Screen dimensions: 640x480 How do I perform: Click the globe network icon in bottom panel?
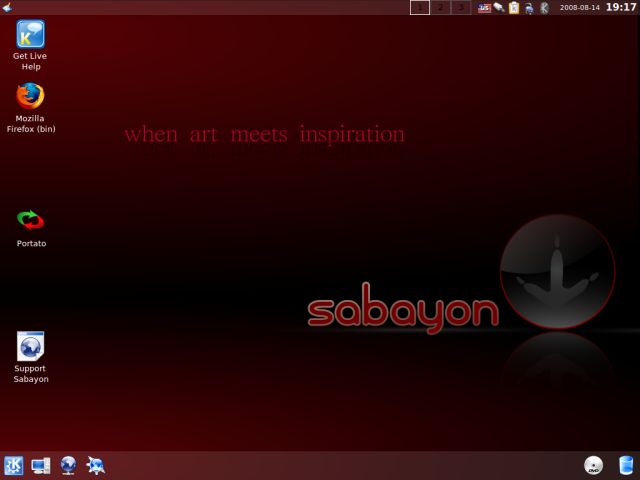tap(68, 466)
